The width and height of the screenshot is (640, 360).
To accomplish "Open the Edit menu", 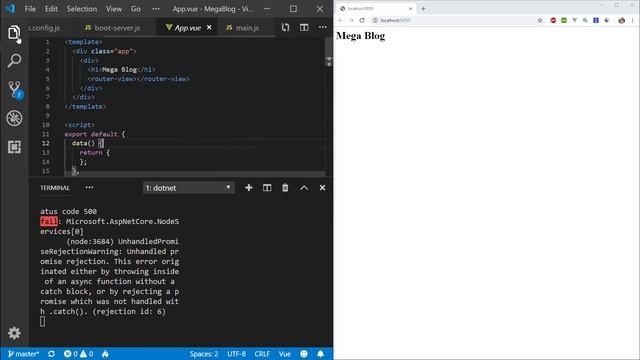I will click(x=51, y=9).
